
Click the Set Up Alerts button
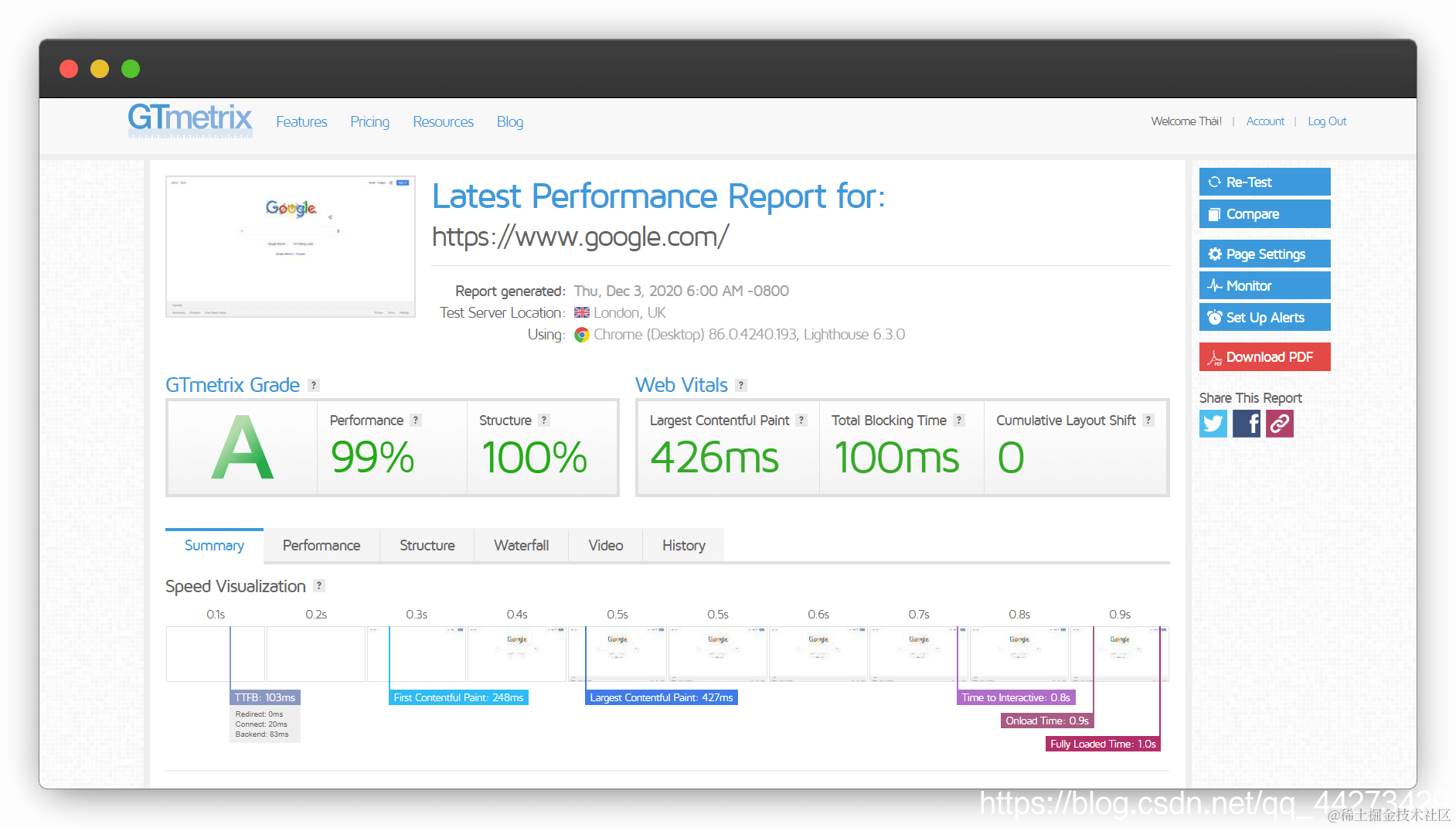1264,317
